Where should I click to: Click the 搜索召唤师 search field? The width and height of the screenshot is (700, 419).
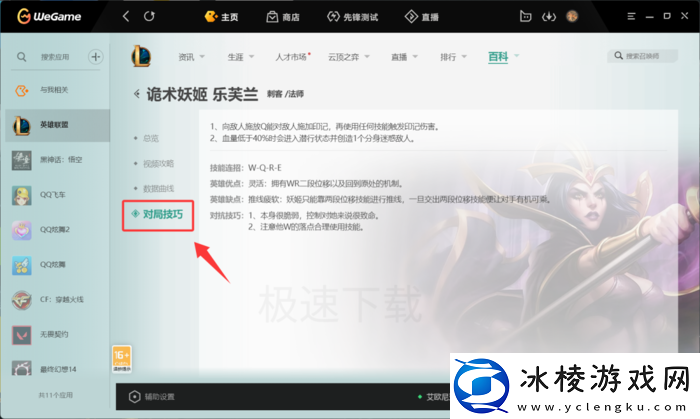[642, 56]
